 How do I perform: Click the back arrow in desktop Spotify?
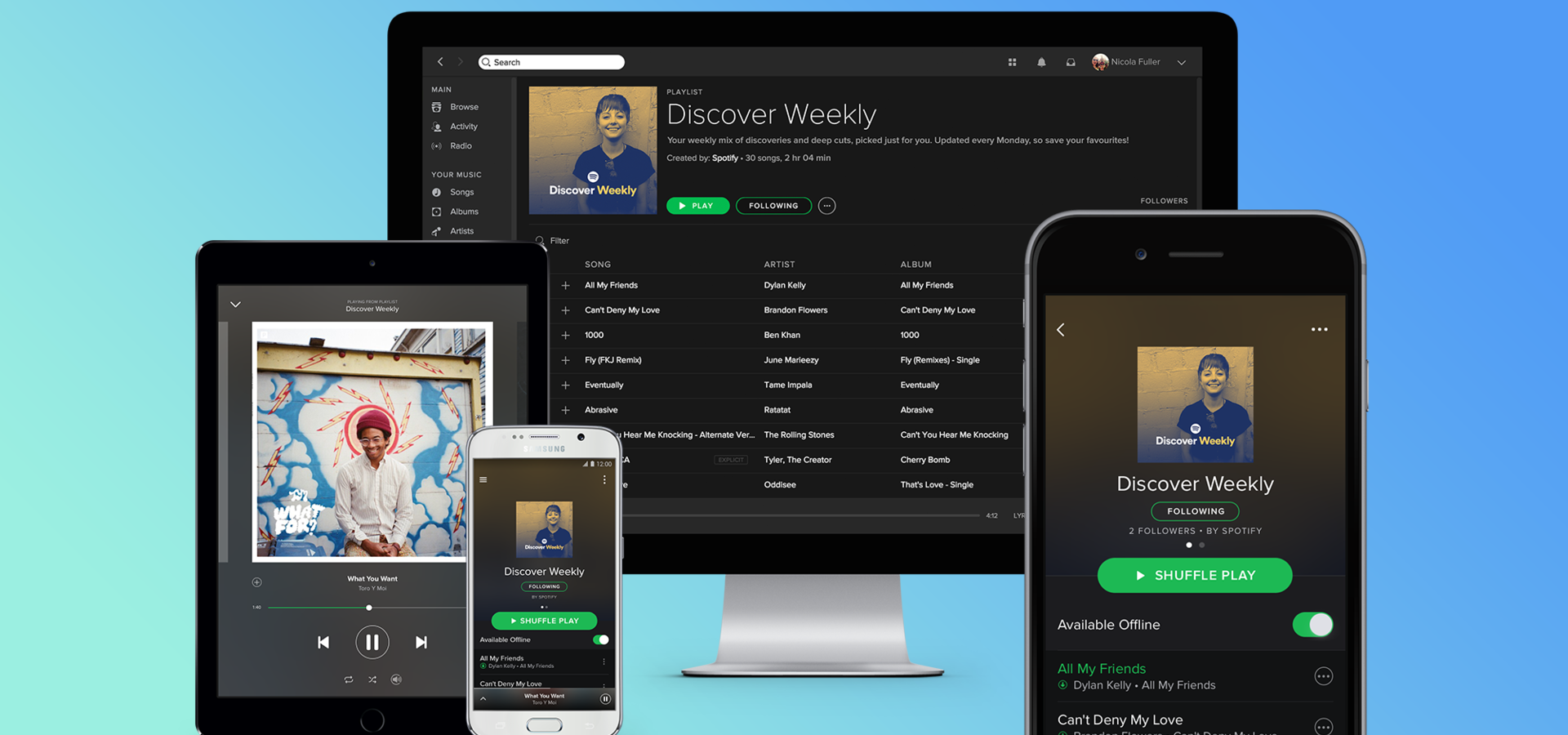tap(440, 62)
